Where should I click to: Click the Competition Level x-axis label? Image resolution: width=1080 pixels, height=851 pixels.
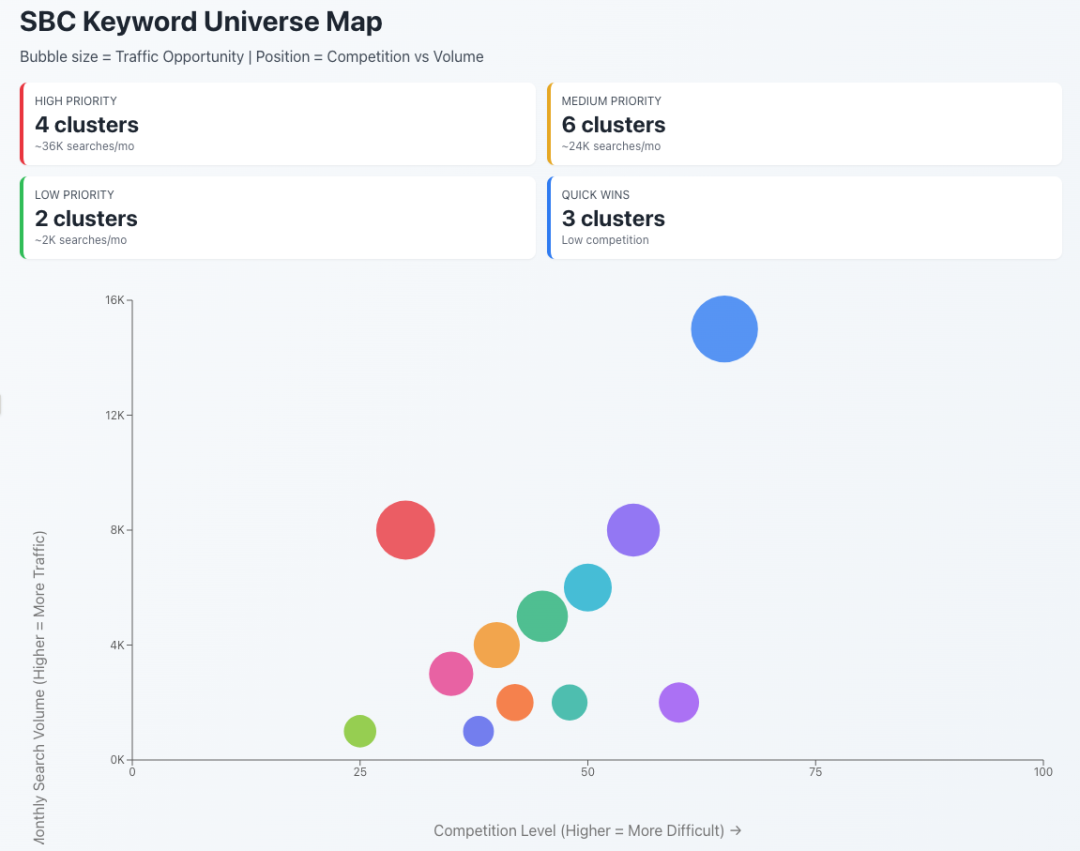(587, 830)
